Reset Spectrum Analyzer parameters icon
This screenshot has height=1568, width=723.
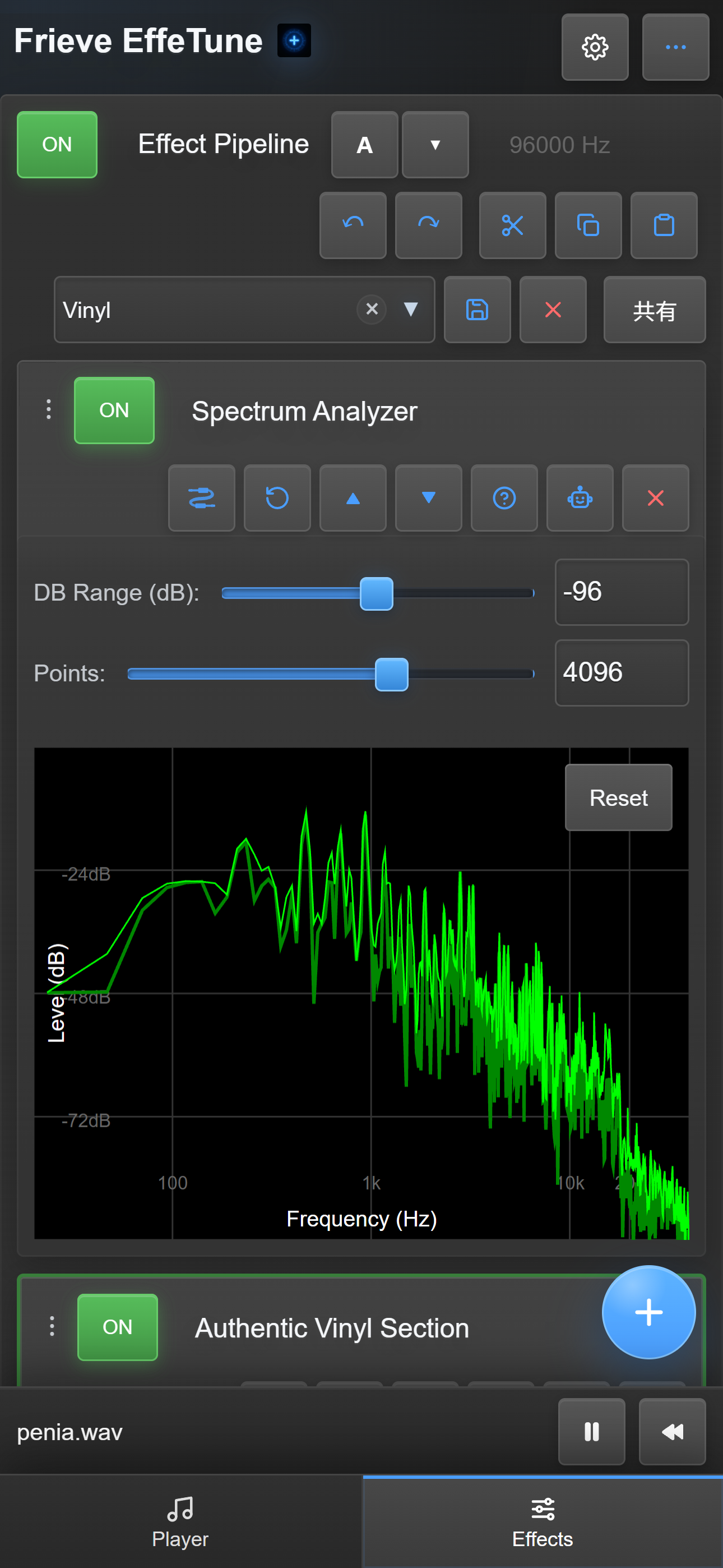[277, 498]
